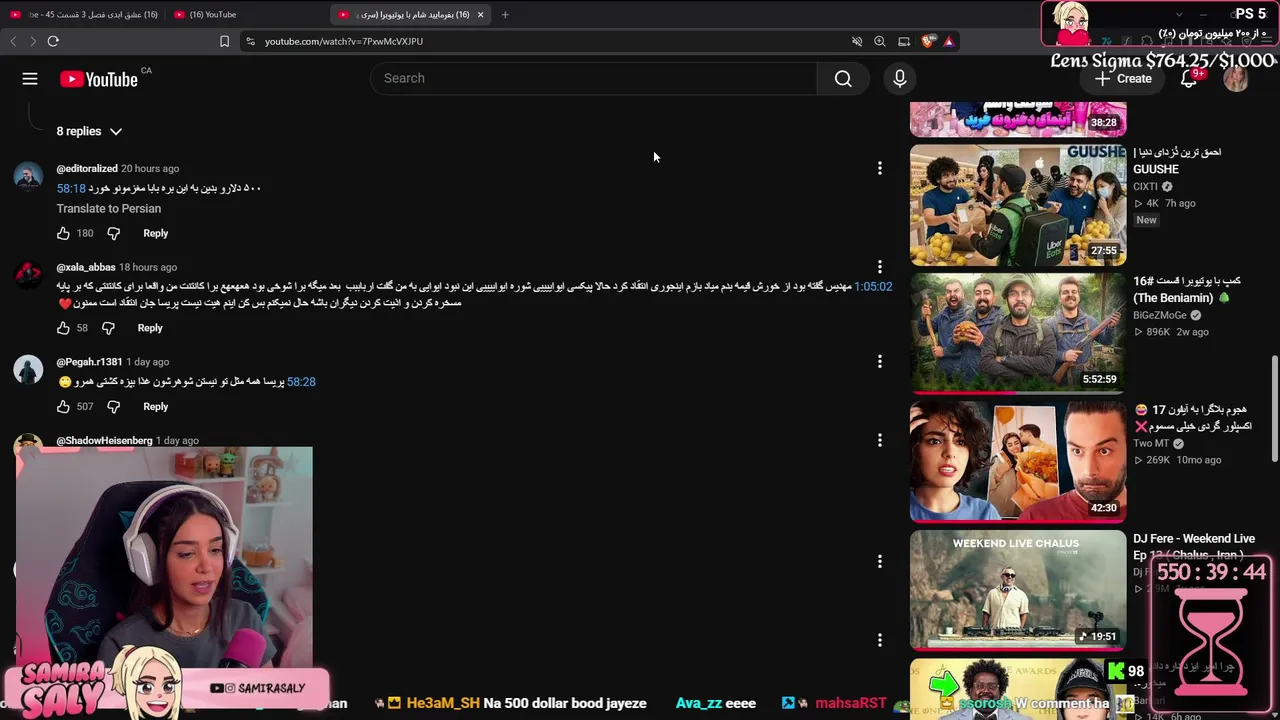Reply to the @Pegah.r1381 comment
Image resolution: width=1280 pixels, height=720 pixels.
tap(155, 407)
